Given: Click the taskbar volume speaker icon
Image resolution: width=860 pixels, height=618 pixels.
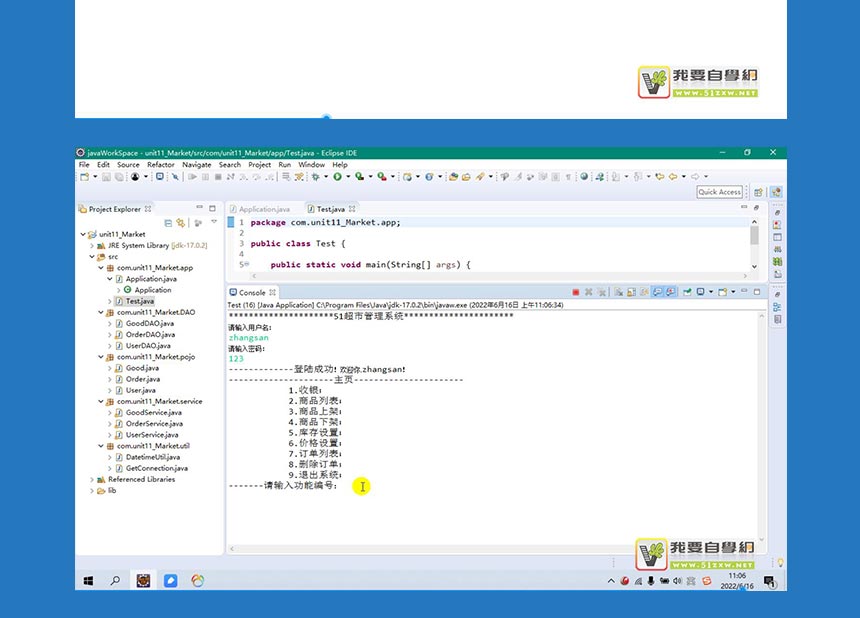Looking at the screenshot, I should pos(677,581).
